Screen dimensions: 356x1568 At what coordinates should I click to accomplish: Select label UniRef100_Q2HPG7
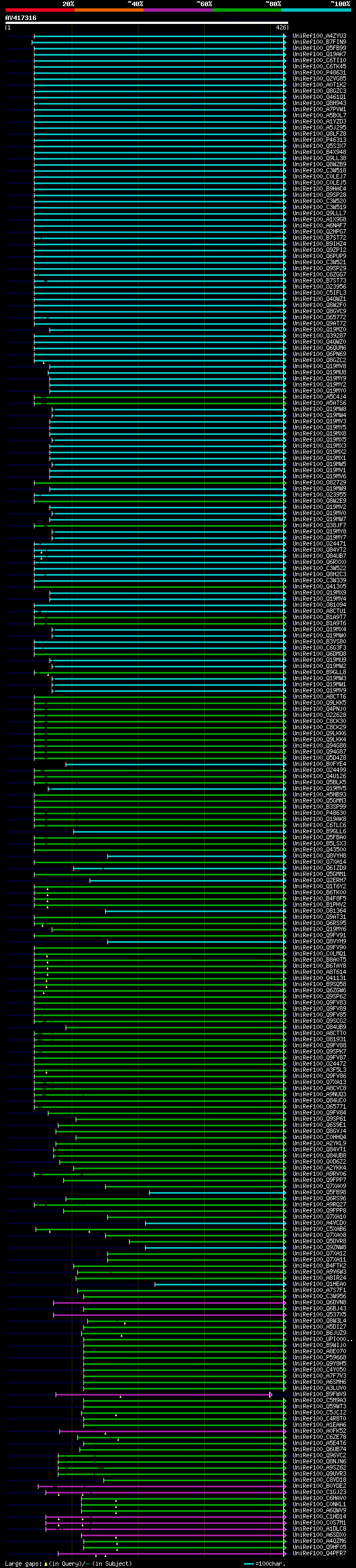pos(319,232)
